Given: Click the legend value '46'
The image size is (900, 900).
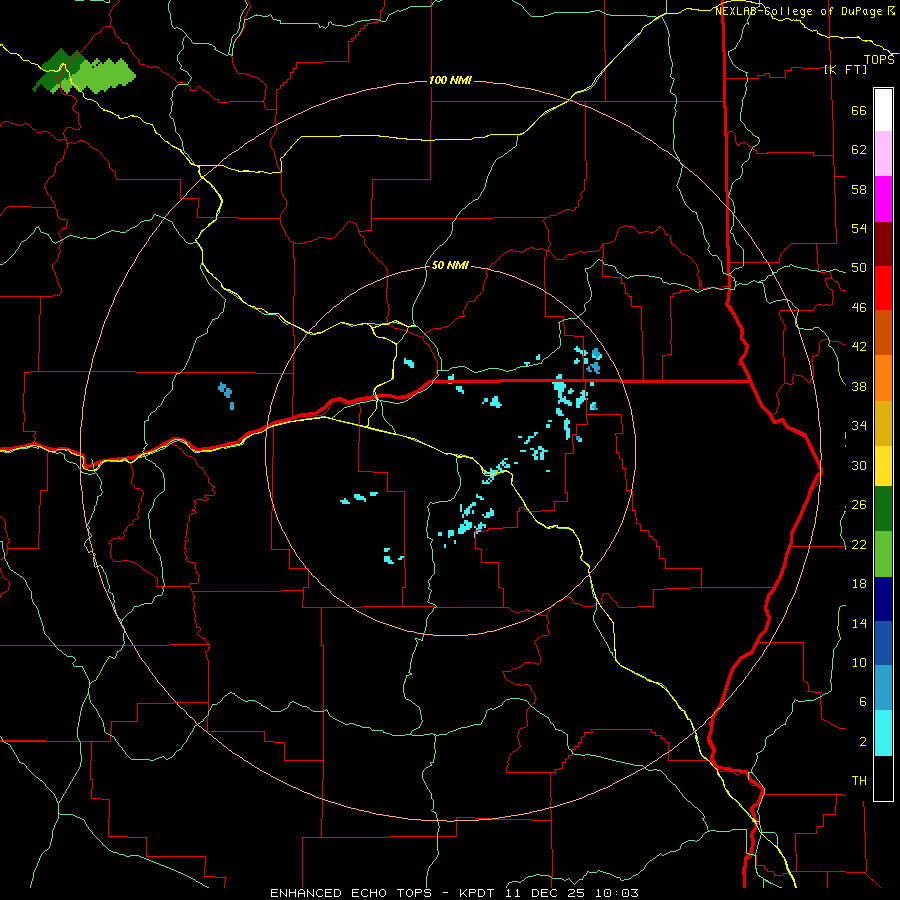Looking at the screenshot, I should [x=859, y=308].
